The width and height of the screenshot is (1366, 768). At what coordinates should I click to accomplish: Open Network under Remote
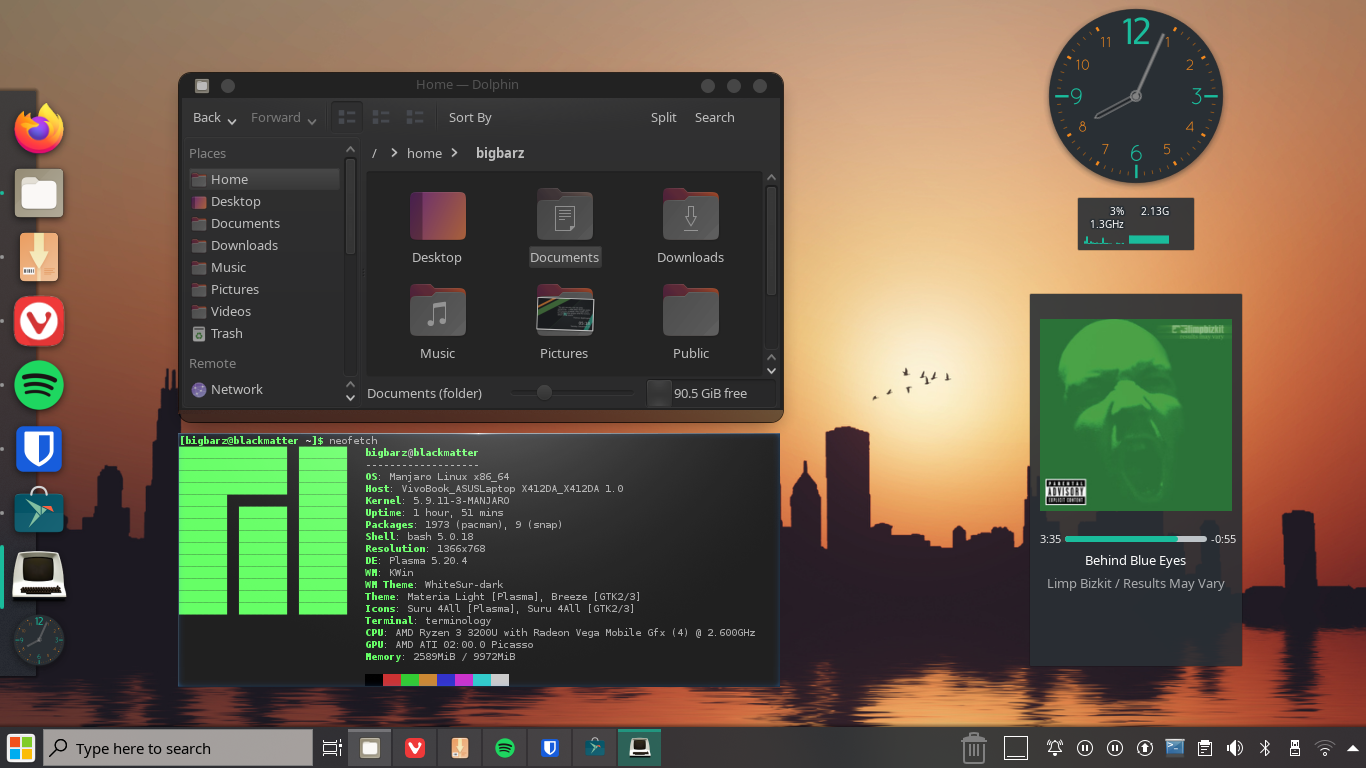coord(264,389)
